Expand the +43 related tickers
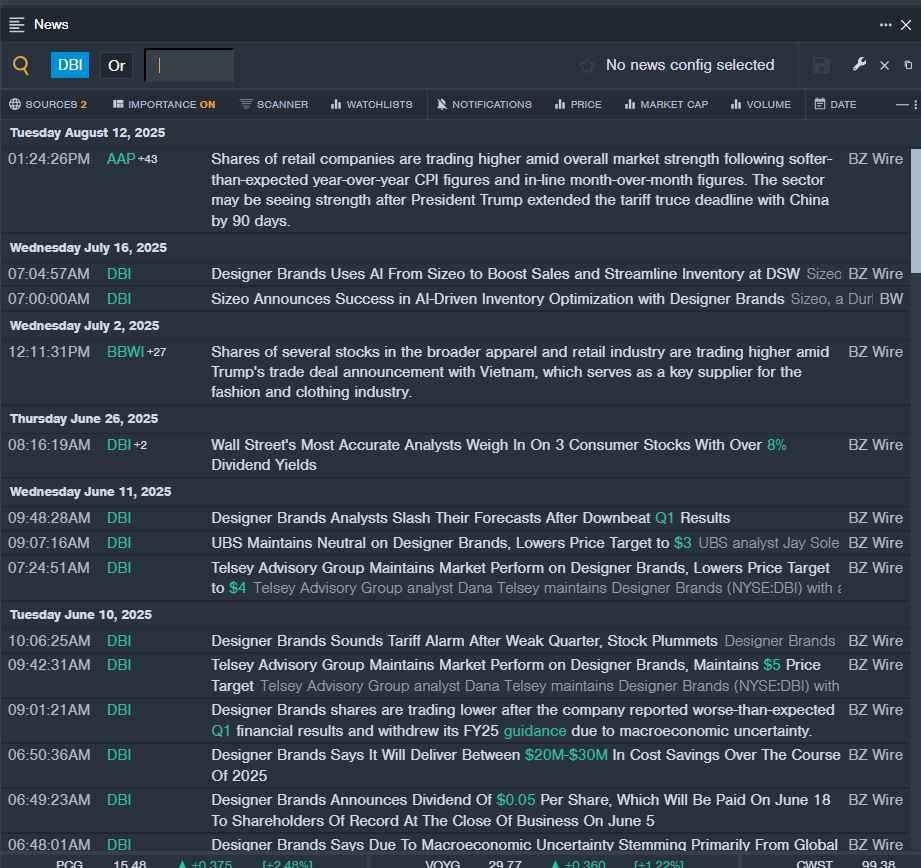This screenshot has height=868, width=921. pos(147,159)
